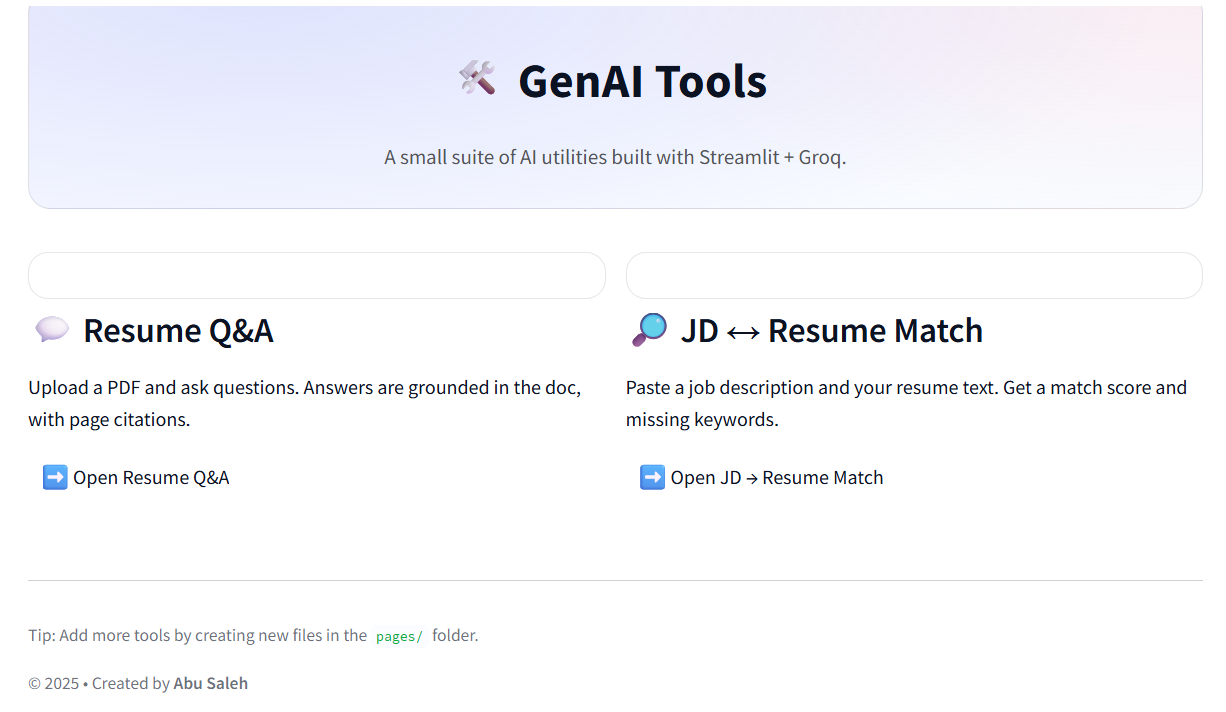Screen dimensions: 1226x712
Task: Click the blue arrow beside Open JD Resume Match
Action: (x=652, y=478)
